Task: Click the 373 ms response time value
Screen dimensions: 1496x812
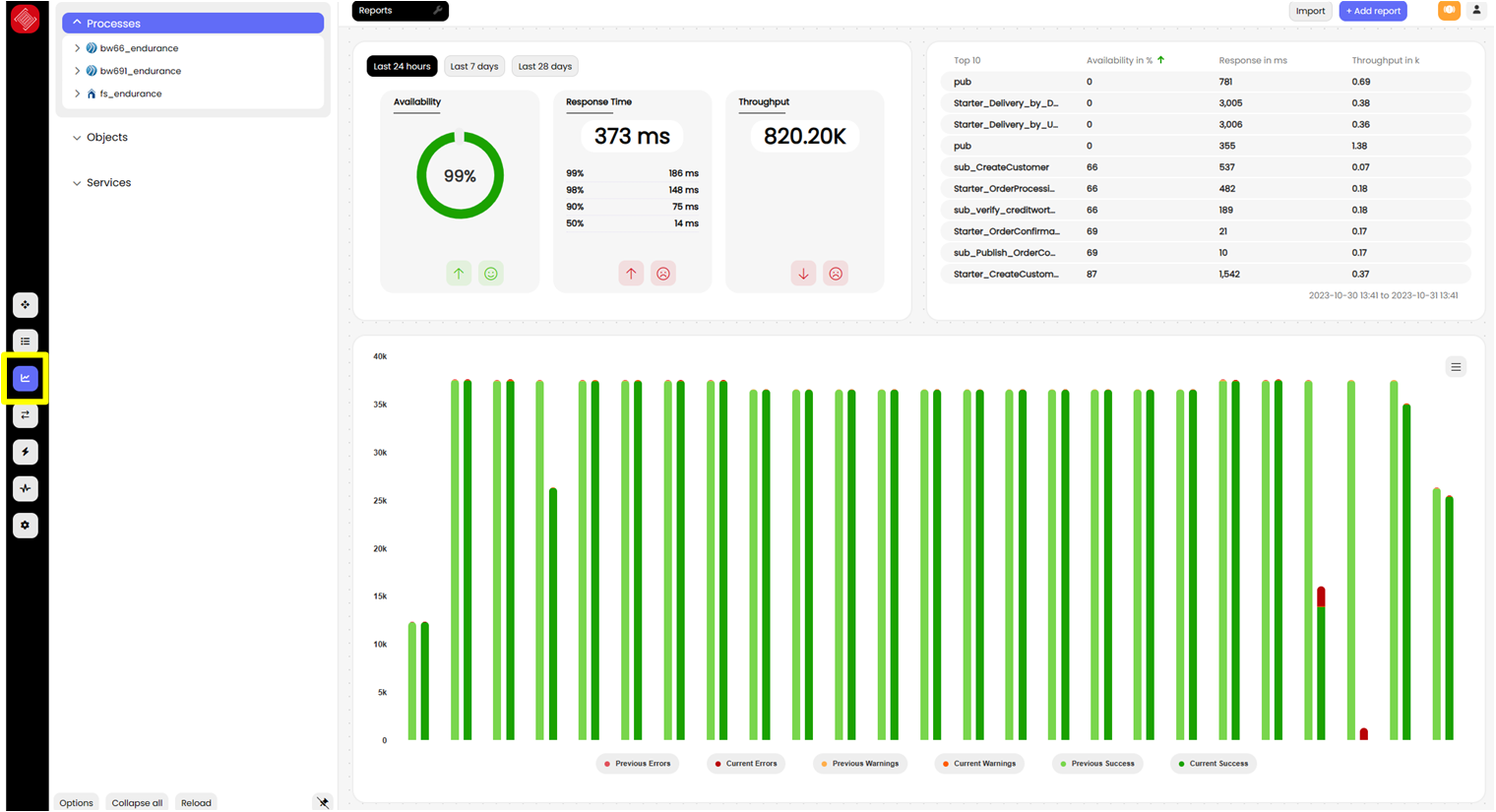Action: tap(632, 136)
